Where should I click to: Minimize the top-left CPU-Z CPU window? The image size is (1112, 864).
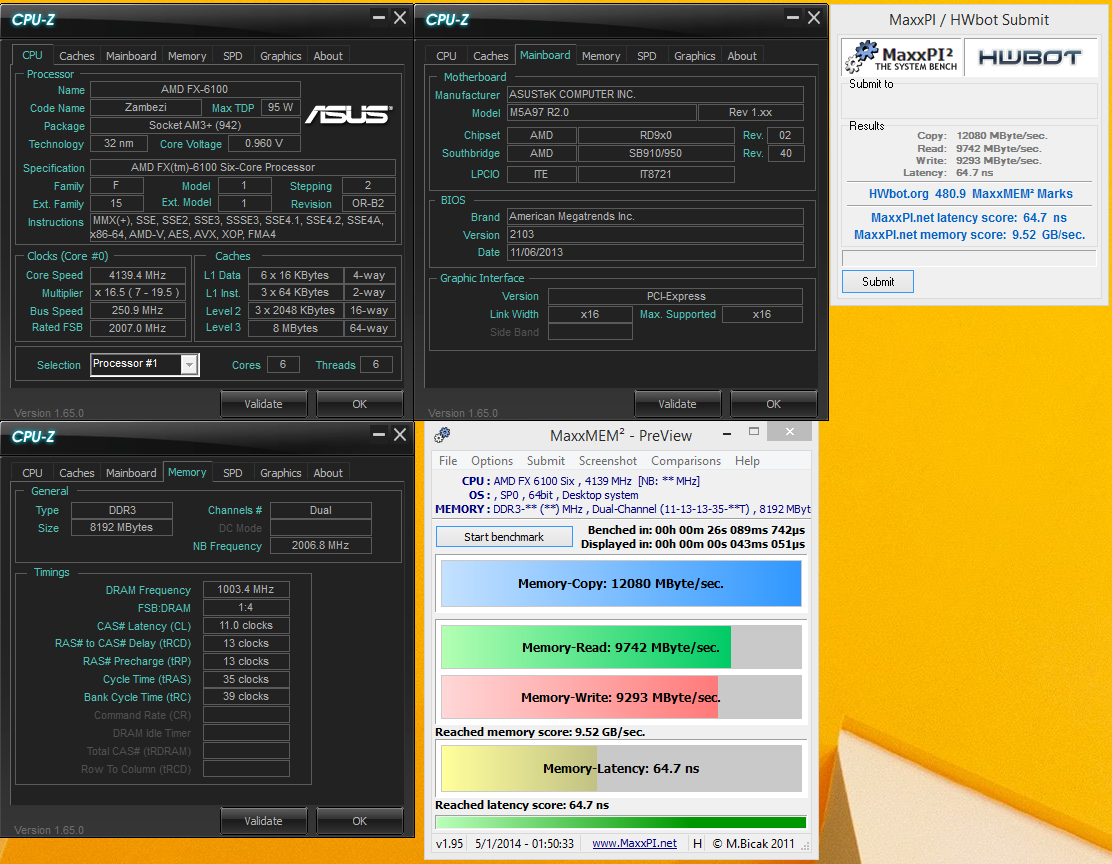point(379,18)
